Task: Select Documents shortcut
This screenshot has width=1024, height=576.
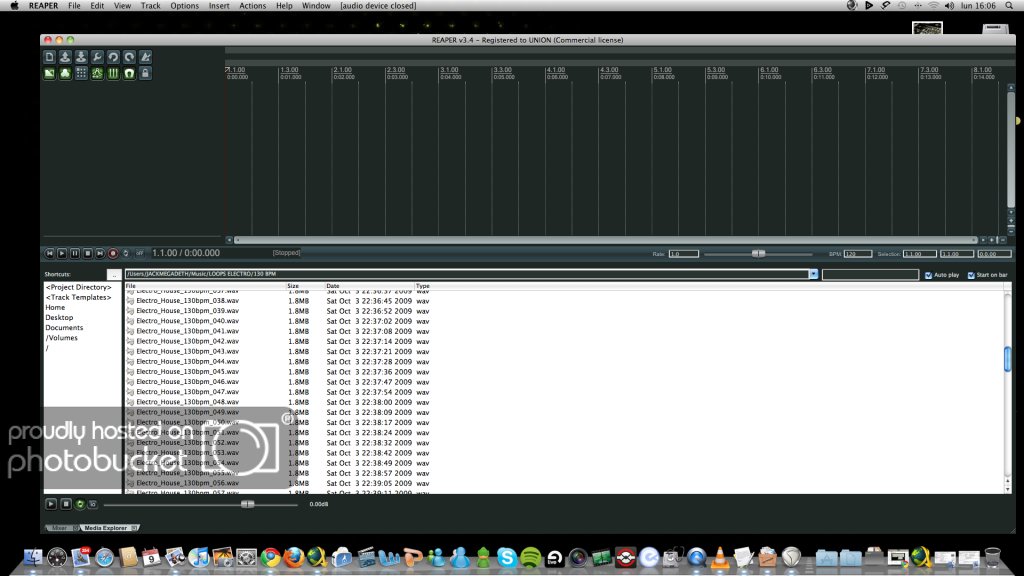Action: point(64,328)
